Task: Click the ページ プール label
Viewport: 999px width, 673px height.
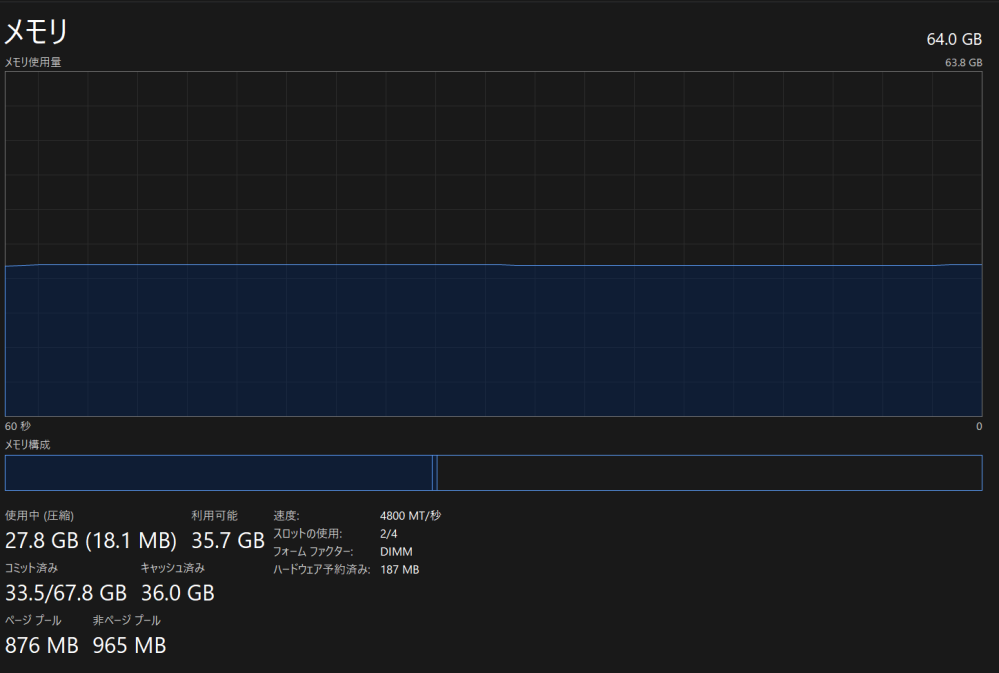Action: pos(33,620)
